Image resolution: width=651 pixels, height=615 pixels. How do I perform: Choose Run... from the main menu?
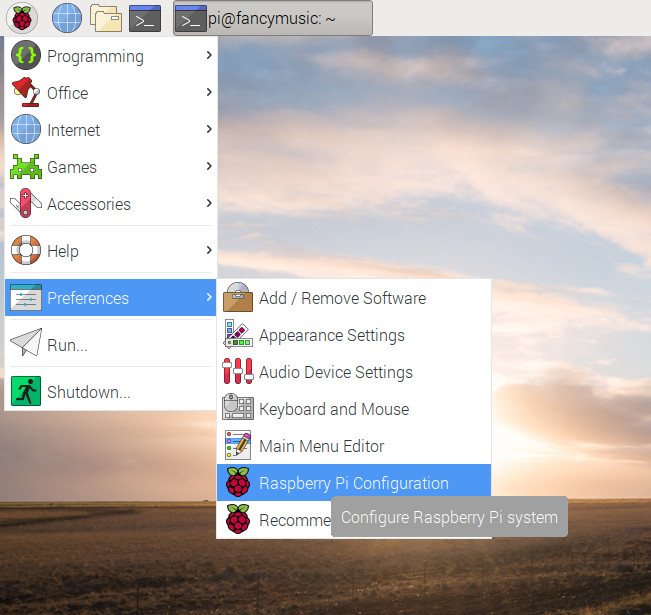111,343
